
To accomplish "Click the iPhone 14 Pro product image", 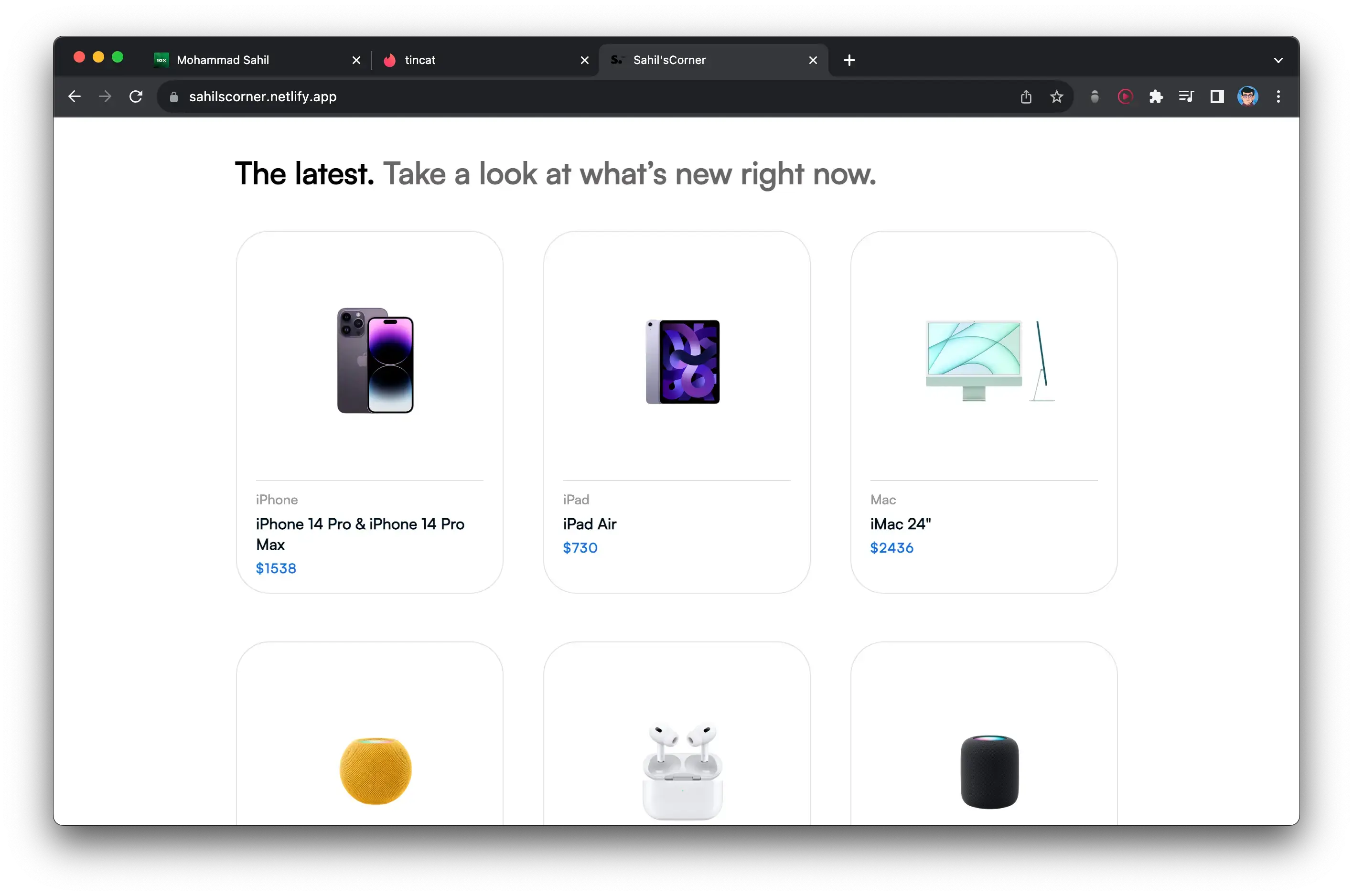I will (x=375, y=360).
